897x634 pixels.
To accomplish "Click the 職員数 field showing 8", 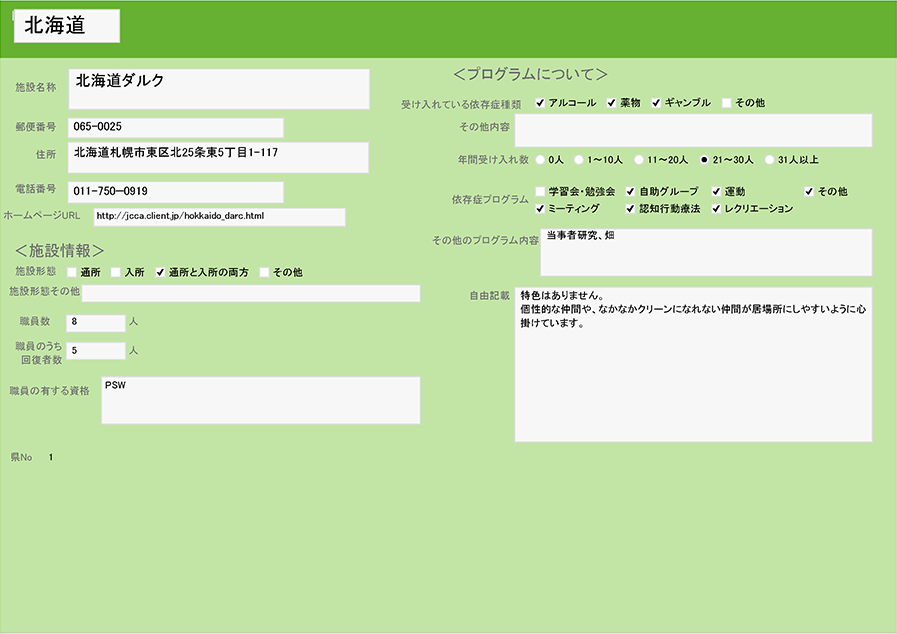I will (96, 322).
